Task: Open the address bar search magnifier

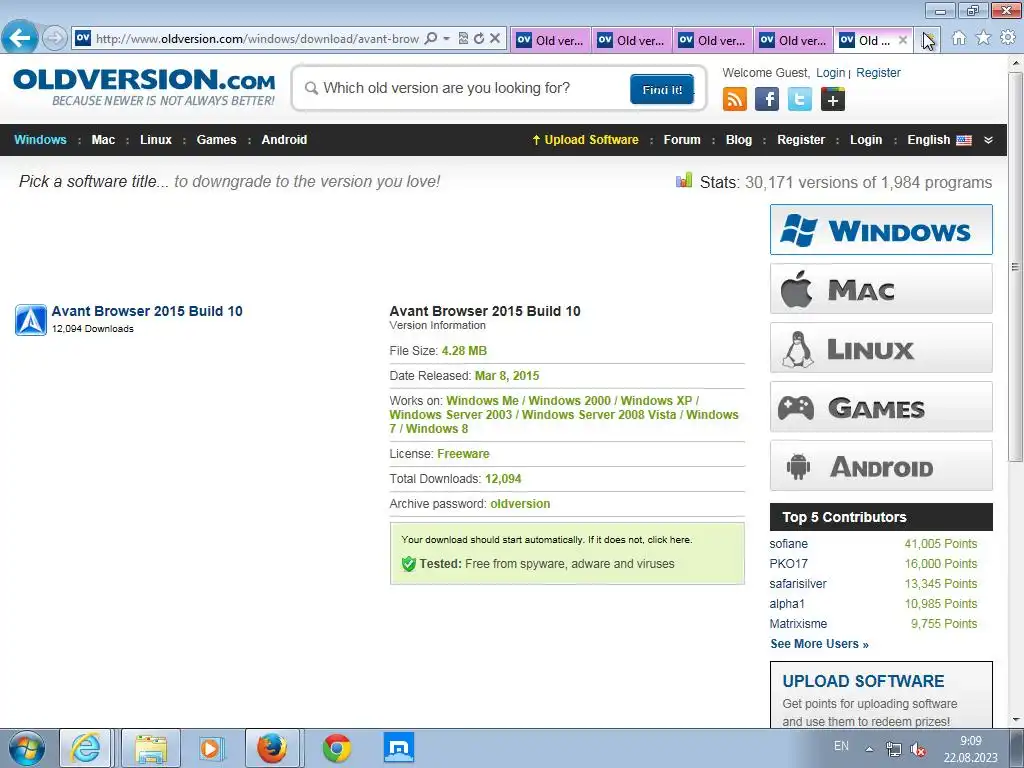Action: pyautogui.click(x=430, y=39)
